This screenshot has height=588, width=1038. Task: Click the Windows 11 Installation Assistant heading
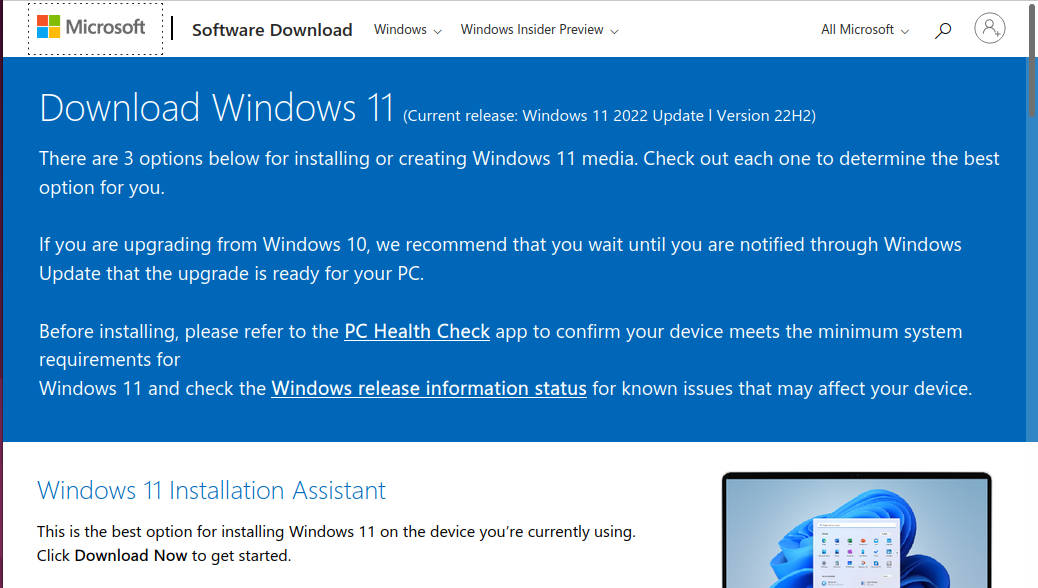211,490
